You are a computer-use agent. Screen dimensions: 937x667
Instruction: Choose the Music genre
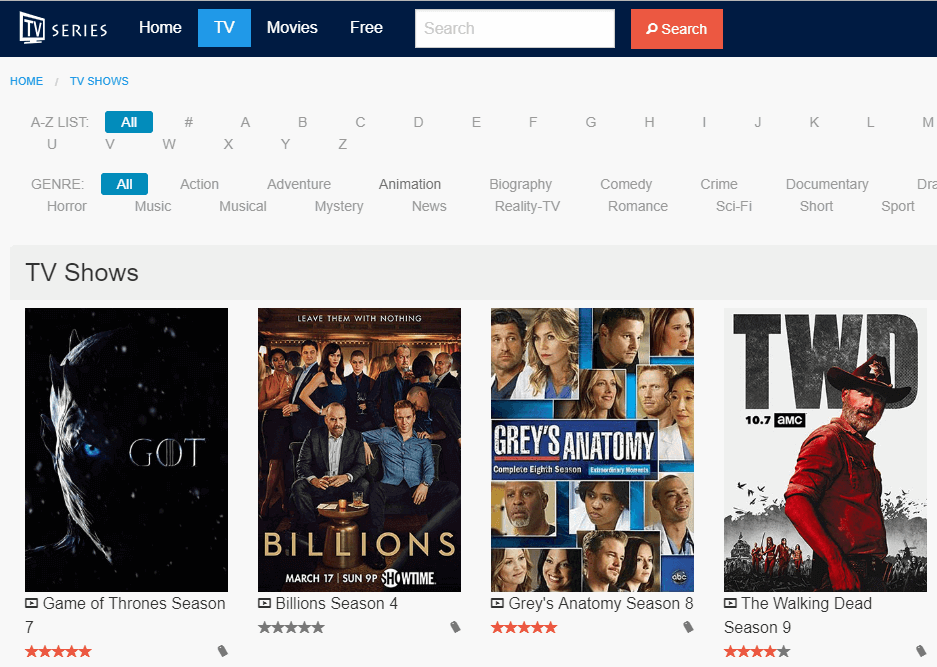(x=153, y=206)
